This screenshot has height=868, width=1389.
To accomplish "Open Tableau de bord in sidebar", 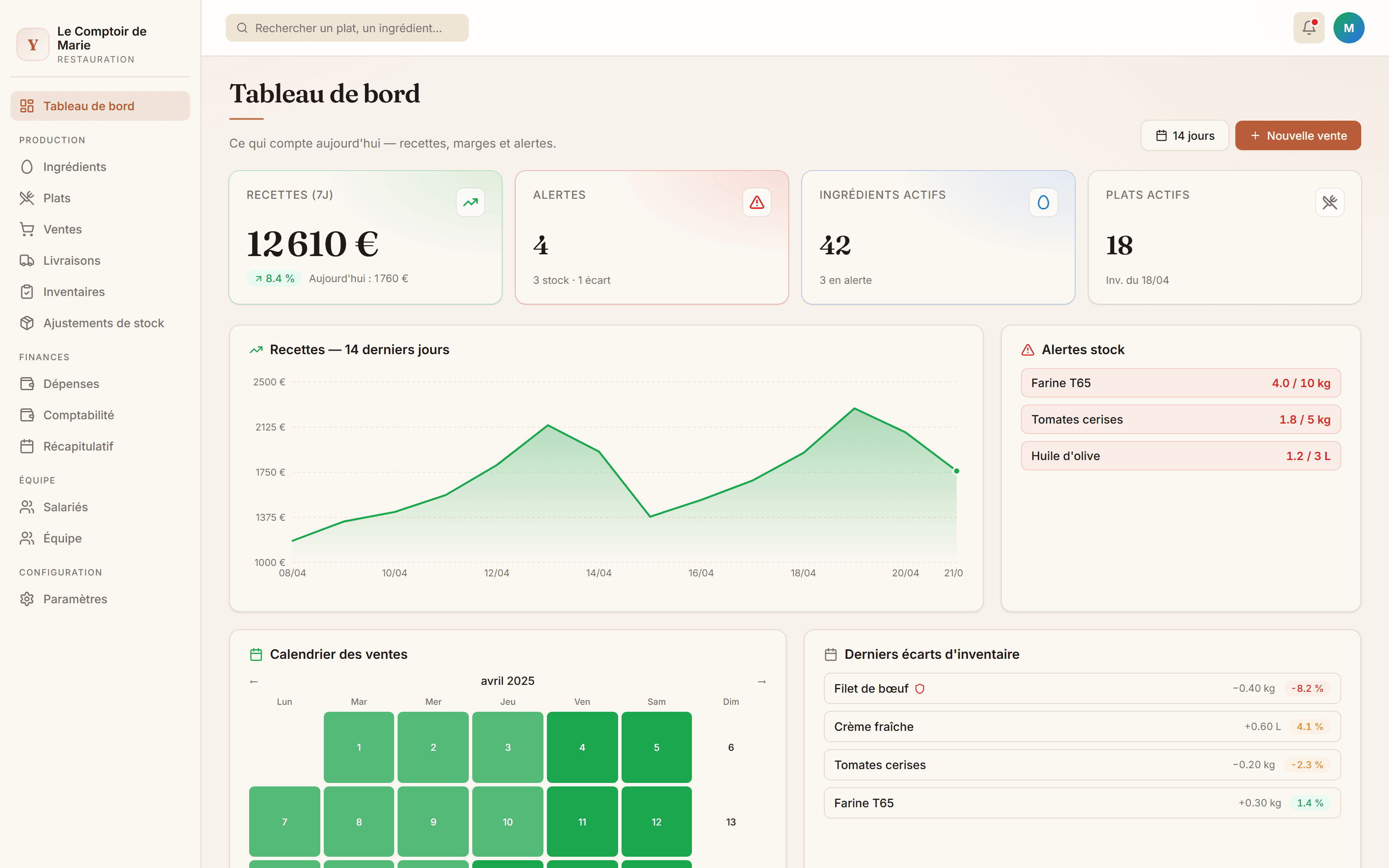I will 100,106.
